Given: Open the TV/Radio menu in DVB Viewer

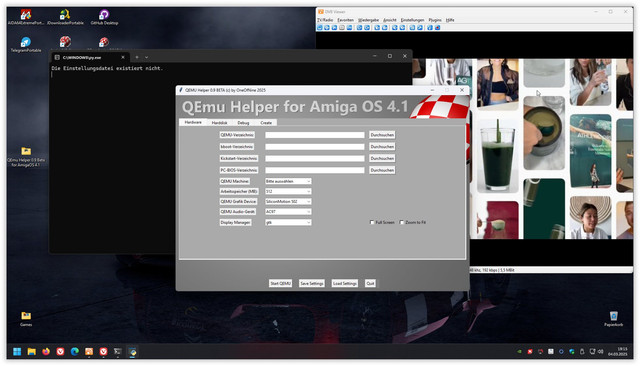Looking at the screenshot, I should click(325, 20).
